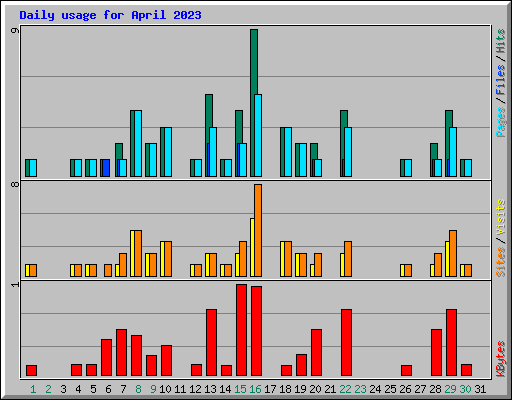
Task: Click the red KBytes bar for day 29
Action: pyautogui.click(x=451, y=343)
